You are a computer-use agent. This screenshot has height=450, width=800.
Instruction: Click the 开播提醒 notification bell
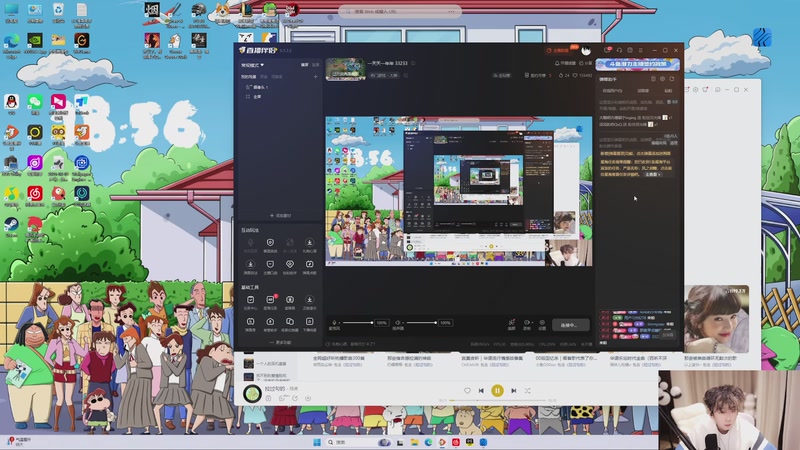click(565, 63)
